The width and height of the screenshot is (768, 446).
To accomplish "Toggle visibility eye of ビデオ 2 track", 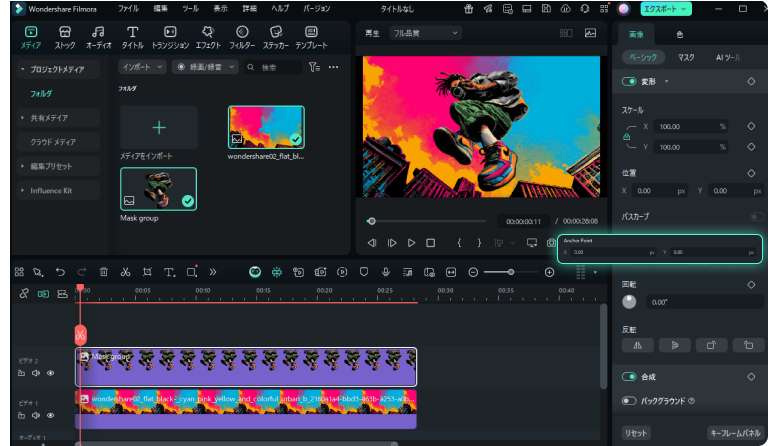I will pos(50,373).
